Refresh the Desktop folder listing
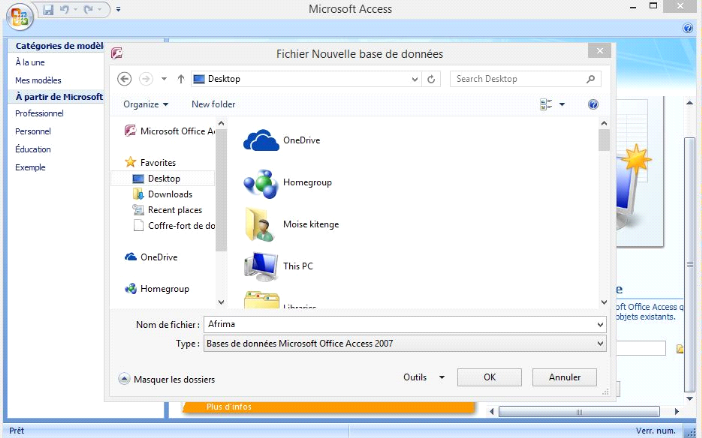Image resolution: width=702 pixels, height=438 pixels. tap(432, 79)
